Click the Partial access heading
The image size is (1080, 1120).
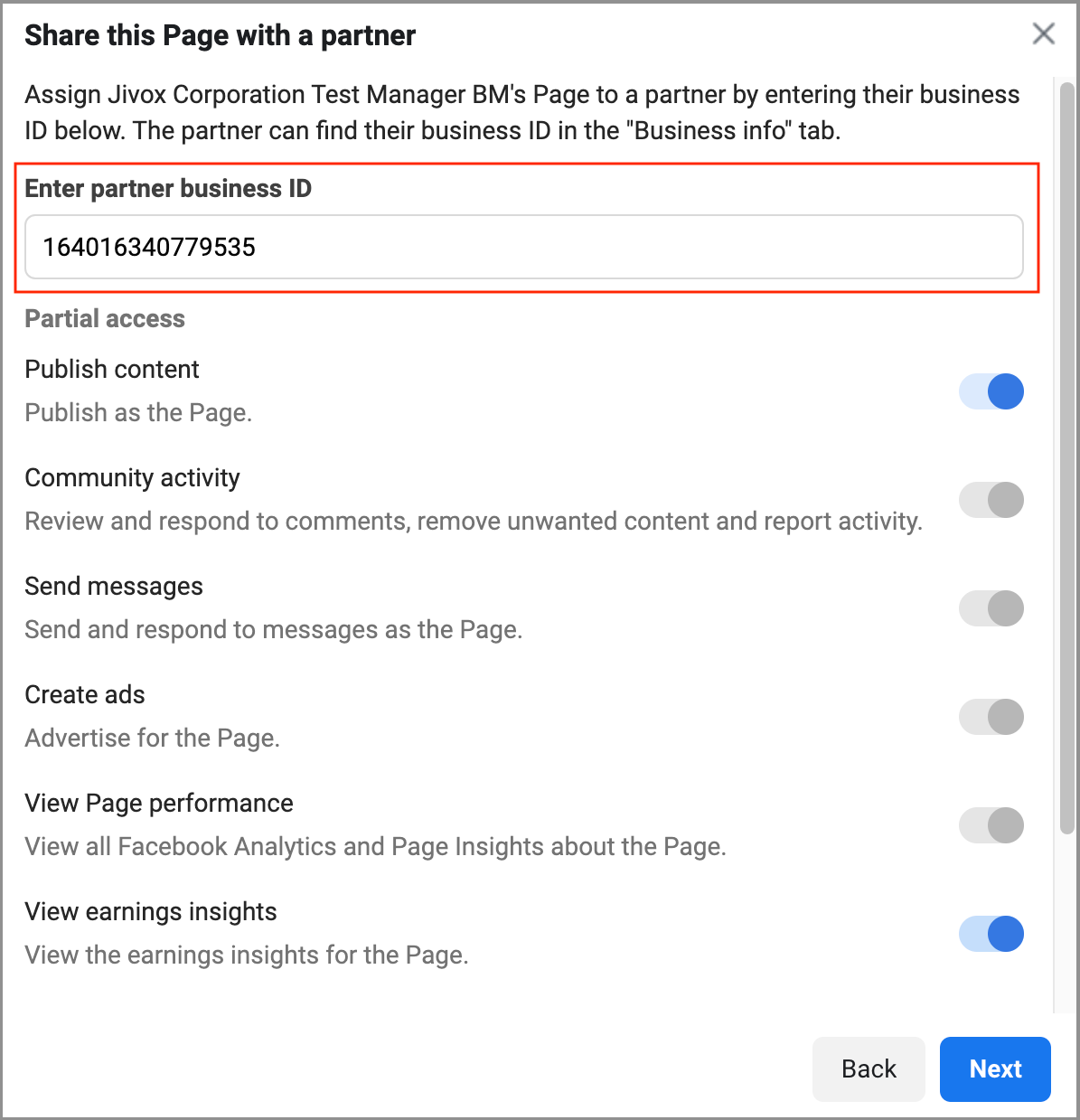coord(105,318)
